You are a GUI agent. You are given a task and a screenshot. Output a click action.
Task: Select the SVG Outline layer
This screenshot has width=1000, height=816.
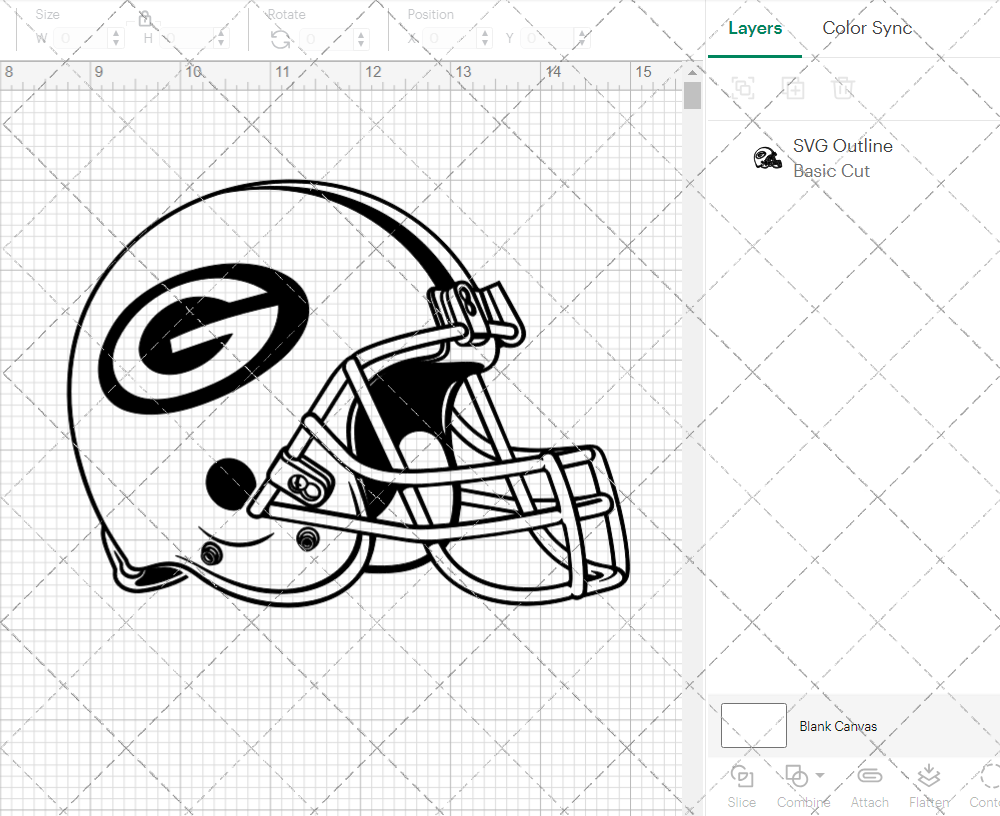[843, 146]
